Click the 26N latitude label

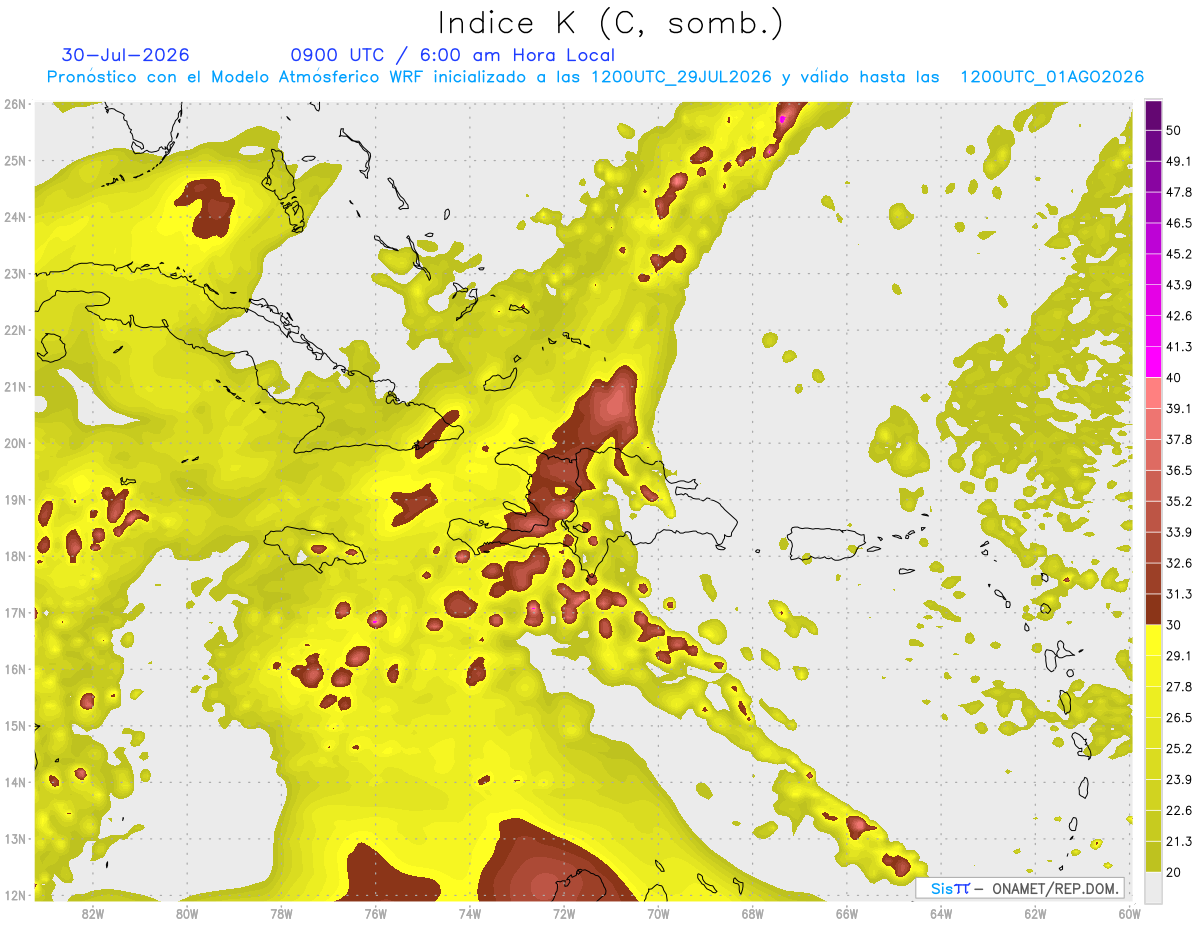coord(15,104)
